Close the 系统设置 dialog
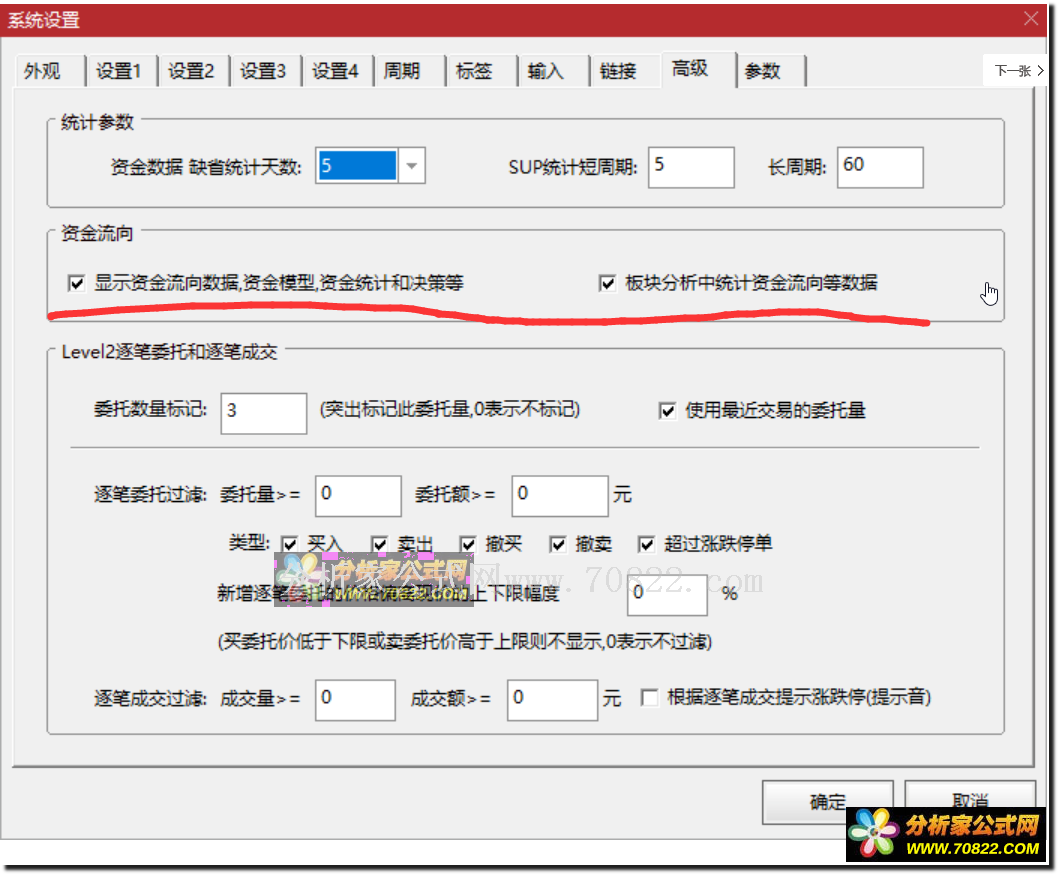The width and height of the screenshot is (1059, 874). coord(1031,18)
